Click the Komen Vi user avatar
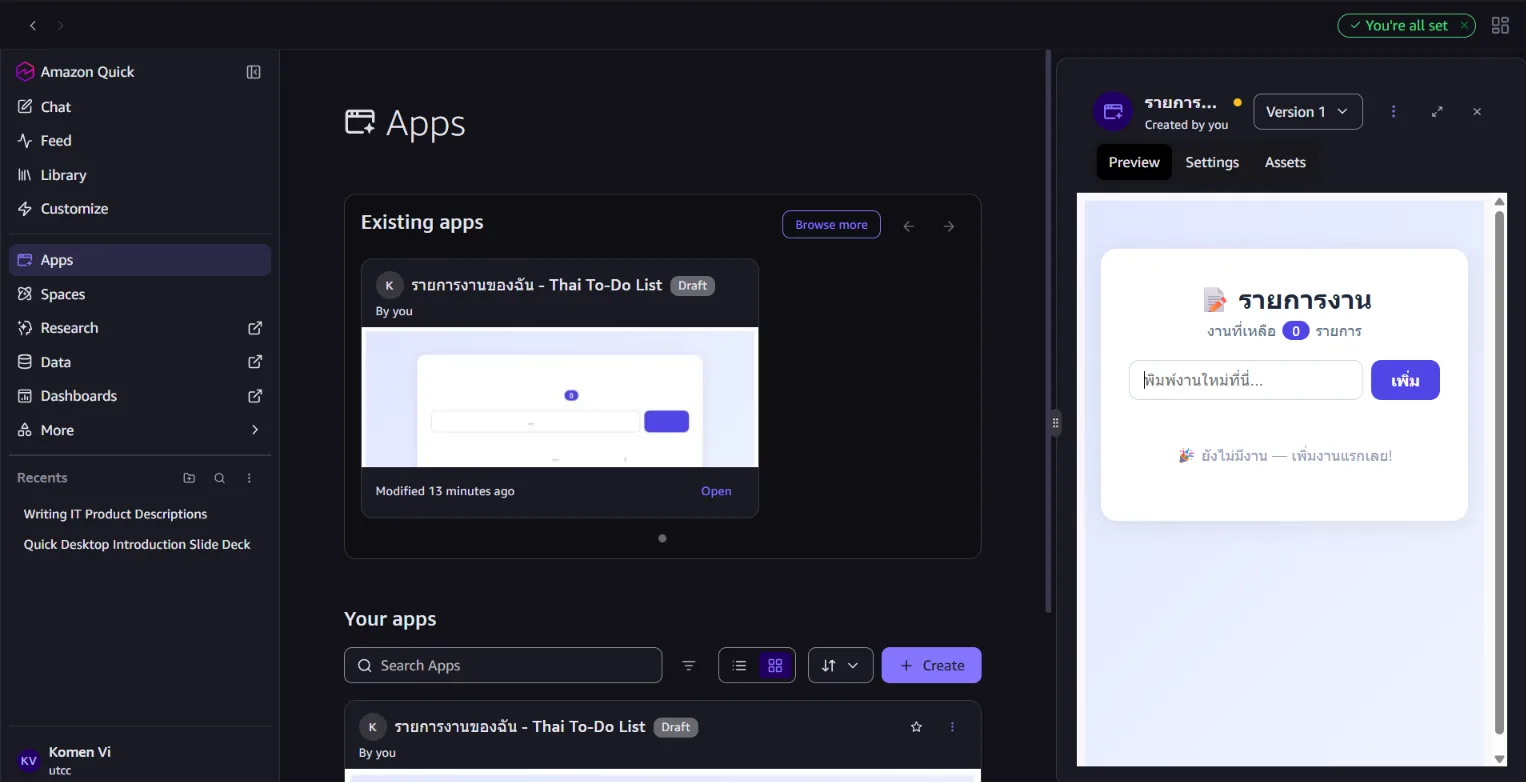The image size is (1526, 782). click(x=29, y=760)
